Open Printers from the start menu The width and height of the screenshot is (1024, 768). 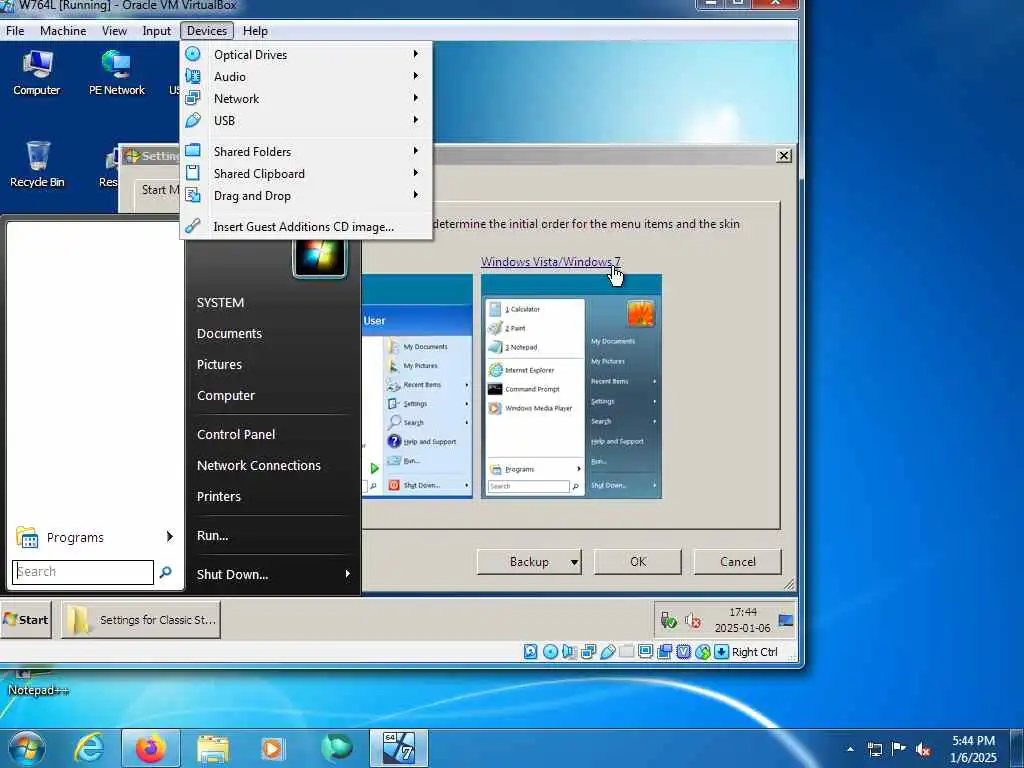click(219, 496)
